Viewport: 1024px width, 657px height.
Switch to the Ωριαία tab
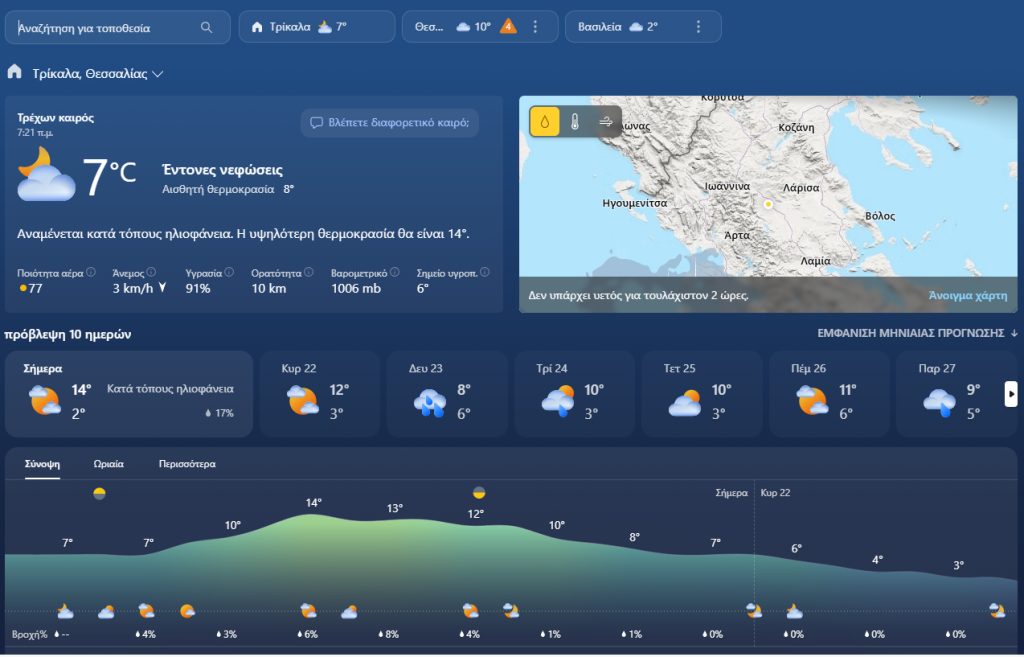tap(109, 464)
